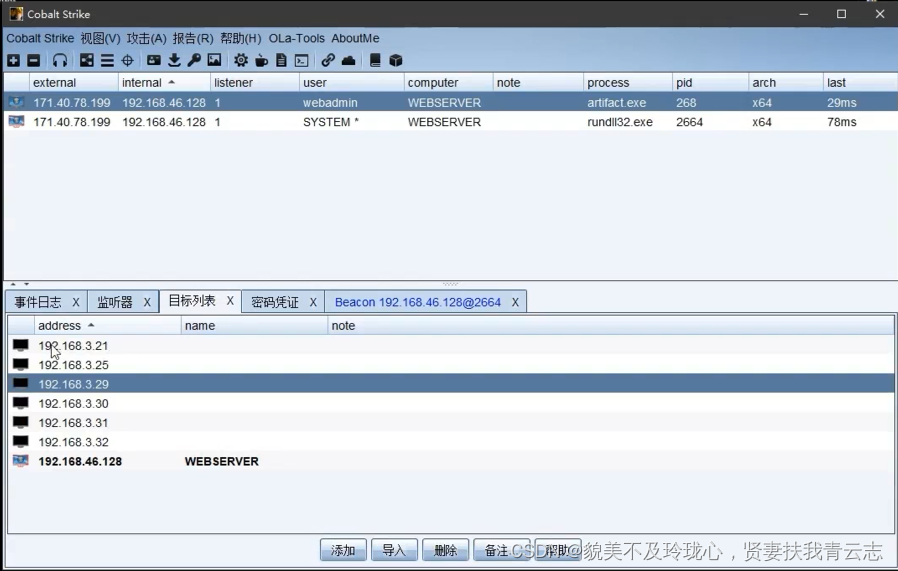Open the 帮助(H) menu
The image size is (898, 571).
[241, 38]
